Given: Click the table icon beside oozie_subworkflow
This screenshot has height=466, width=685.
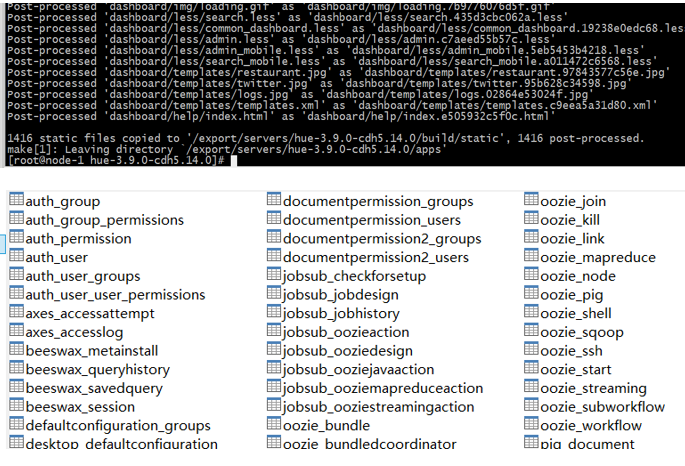Looking at the screenshot, I should tap(531, 405).
